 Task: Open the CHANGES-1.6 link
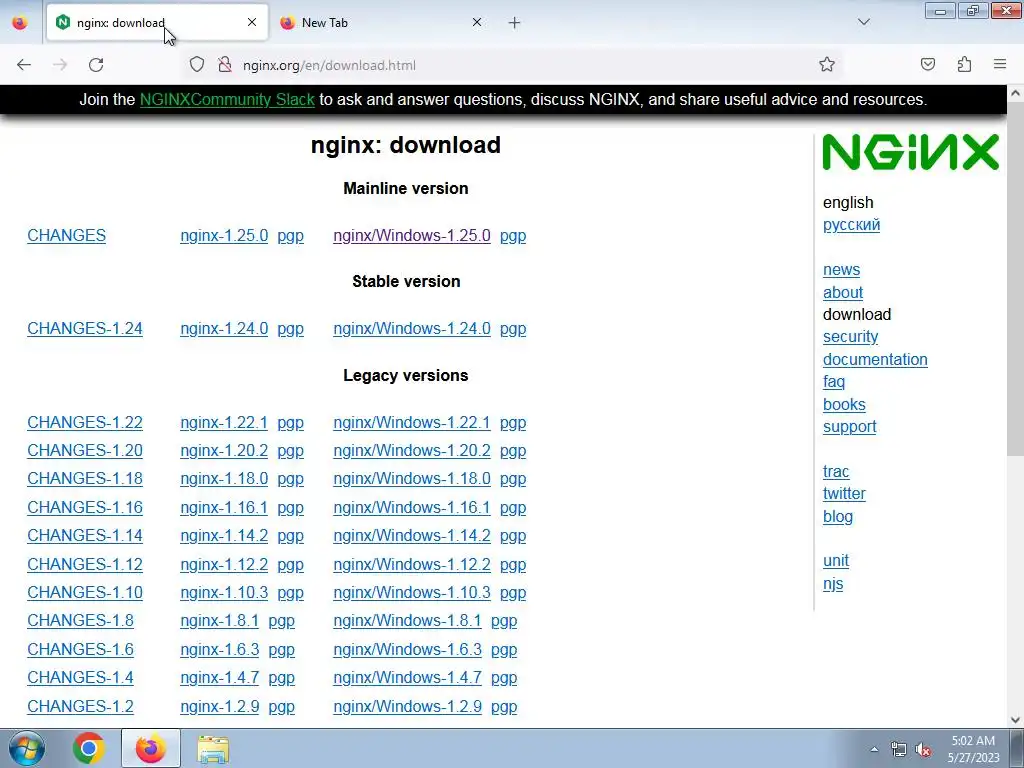click(x=80, y=649)
